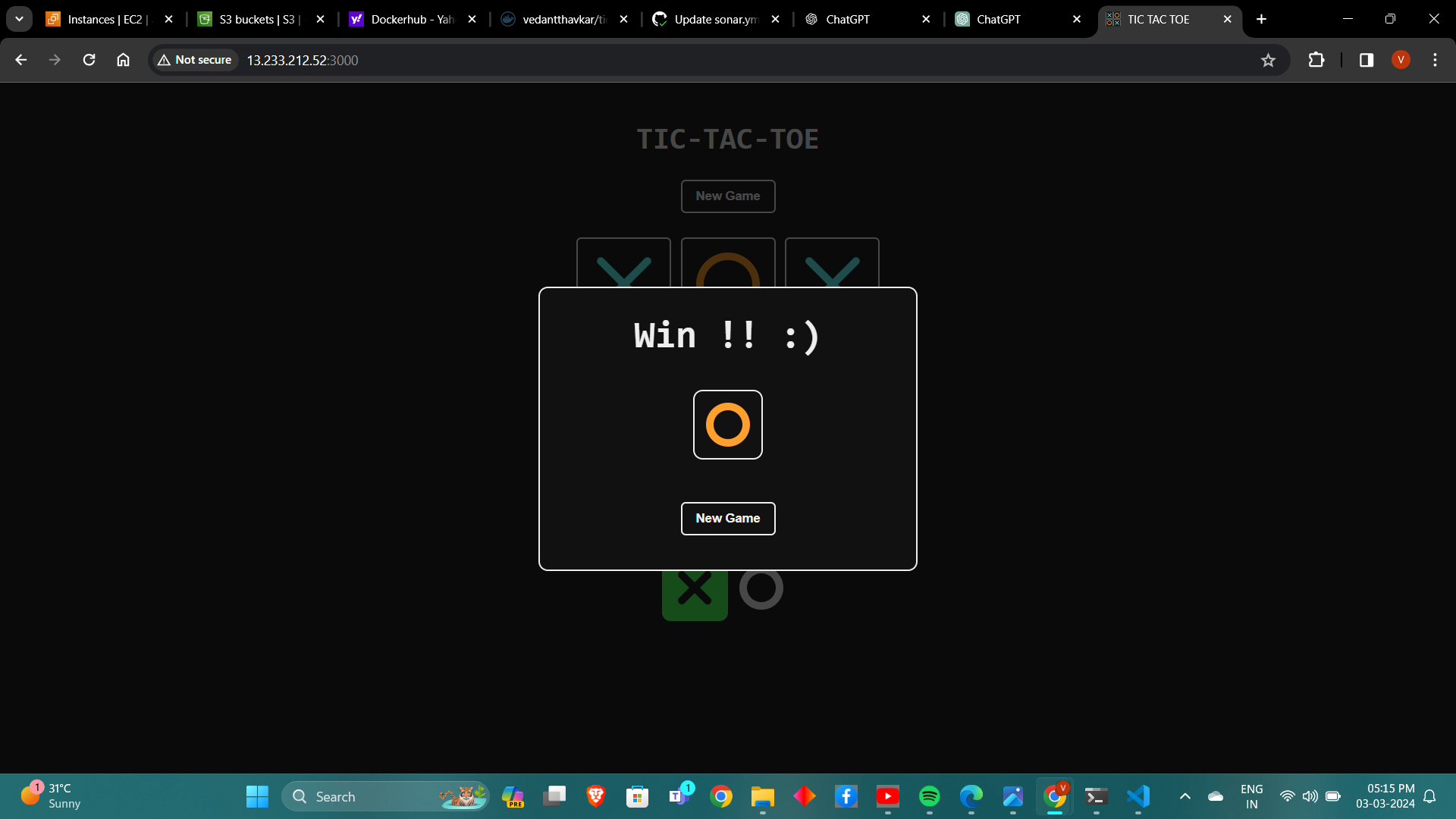Click the X mark icon bottom-left cell
The width and height of the screenshot is (1456, 819).
click(694, 589)
